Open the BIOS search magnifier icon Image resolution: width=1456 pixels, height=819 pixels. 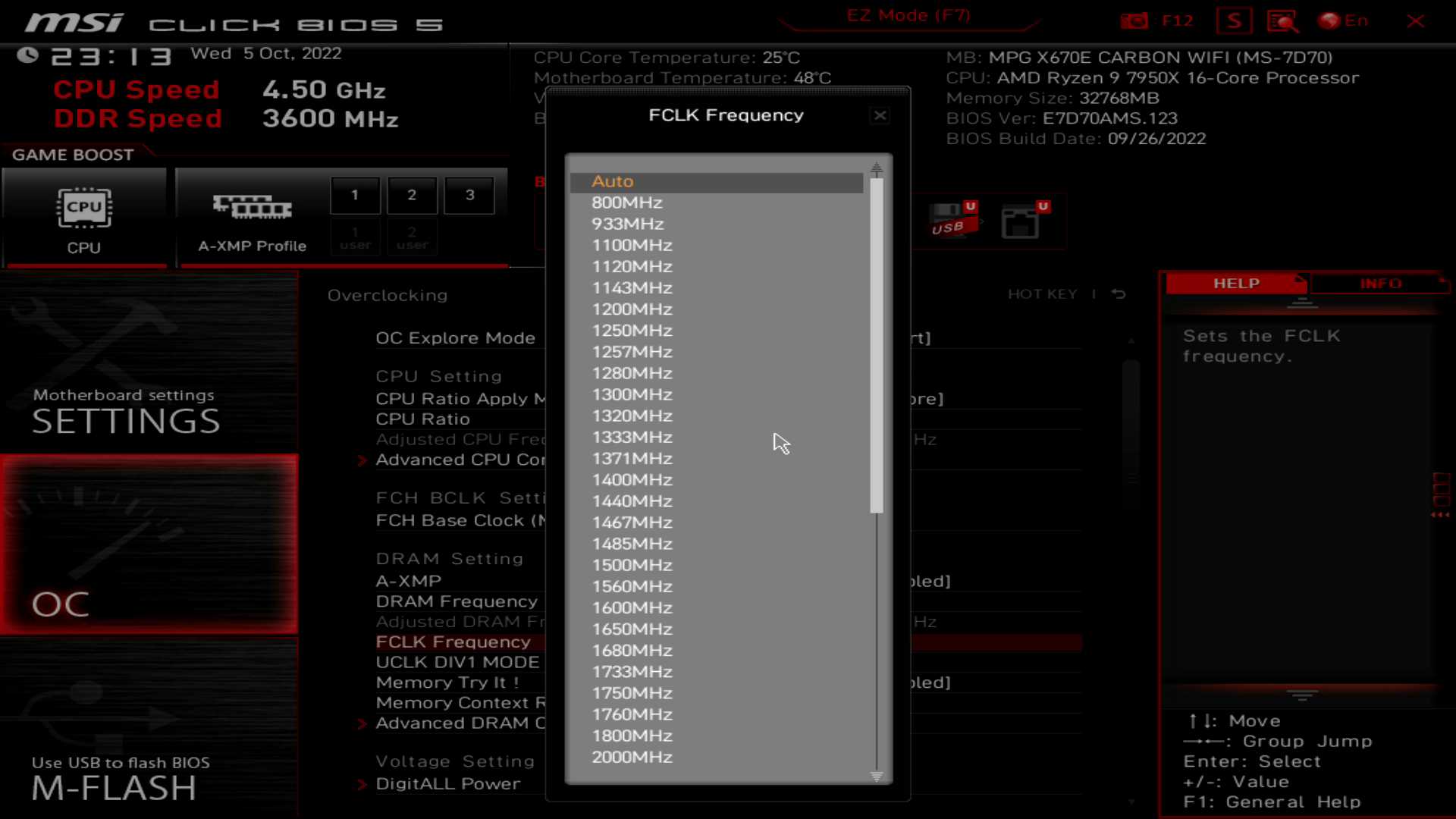click(x=1282, y=20)
